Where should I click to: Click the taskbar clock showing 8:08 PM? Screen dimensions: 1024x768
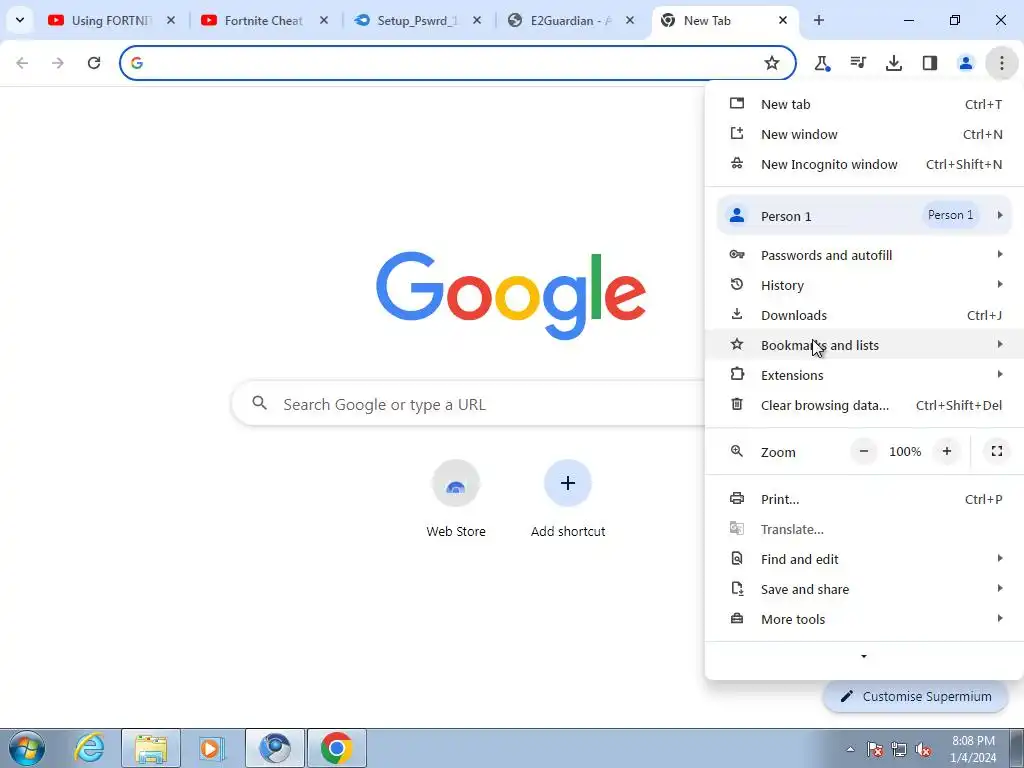(x=973, y=749)
